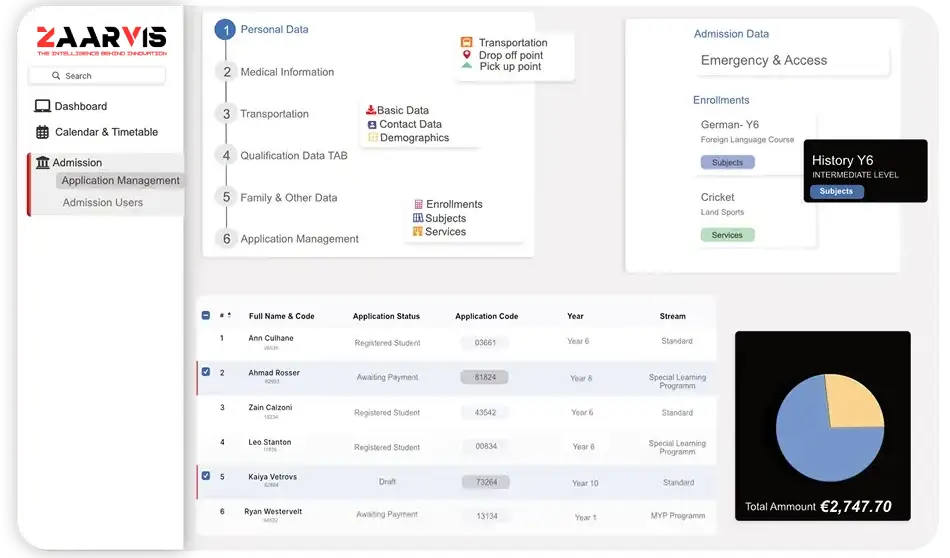950x558 pixels.
Task: Click the Transportation bus icon
Action: point(466,43)
